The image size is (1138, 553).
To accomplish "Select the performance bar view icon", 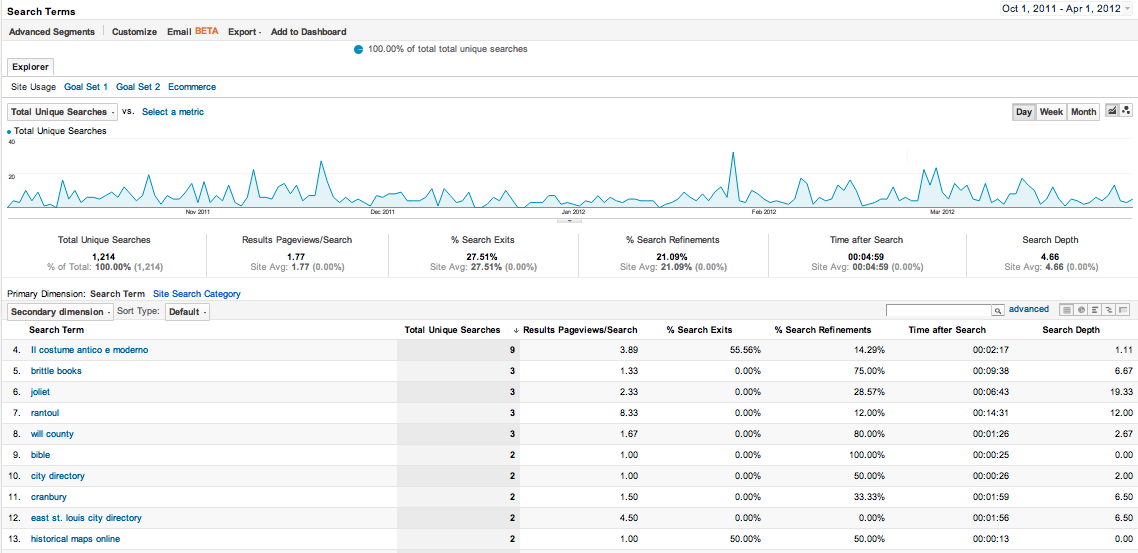I will coord(1095,311).
